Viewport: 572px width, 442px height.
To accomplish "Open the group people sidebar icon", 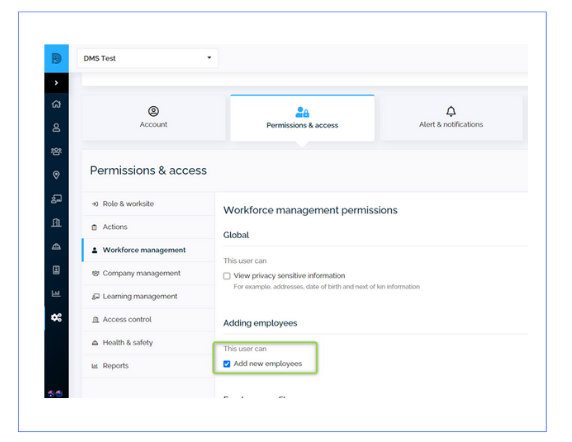I will tap(56, 151).
